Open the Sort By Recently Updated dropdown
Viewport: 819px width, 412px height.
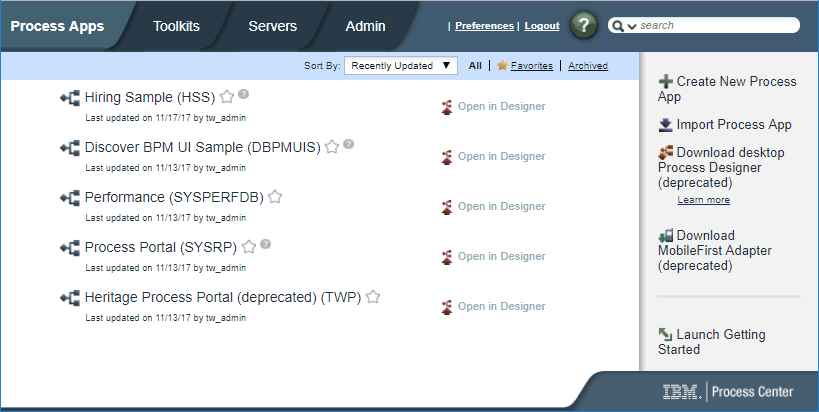pos(400,66)
